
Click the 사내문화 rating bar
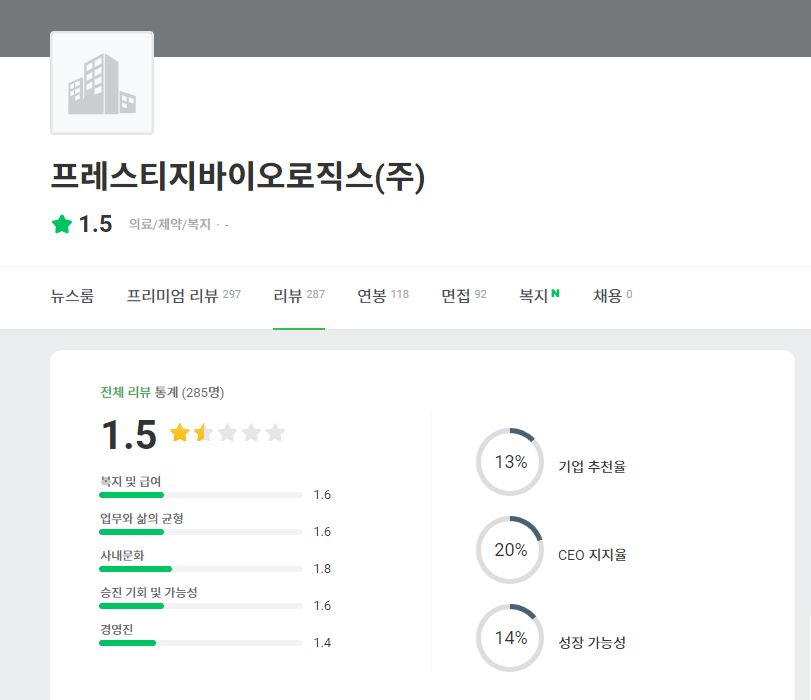201,569
